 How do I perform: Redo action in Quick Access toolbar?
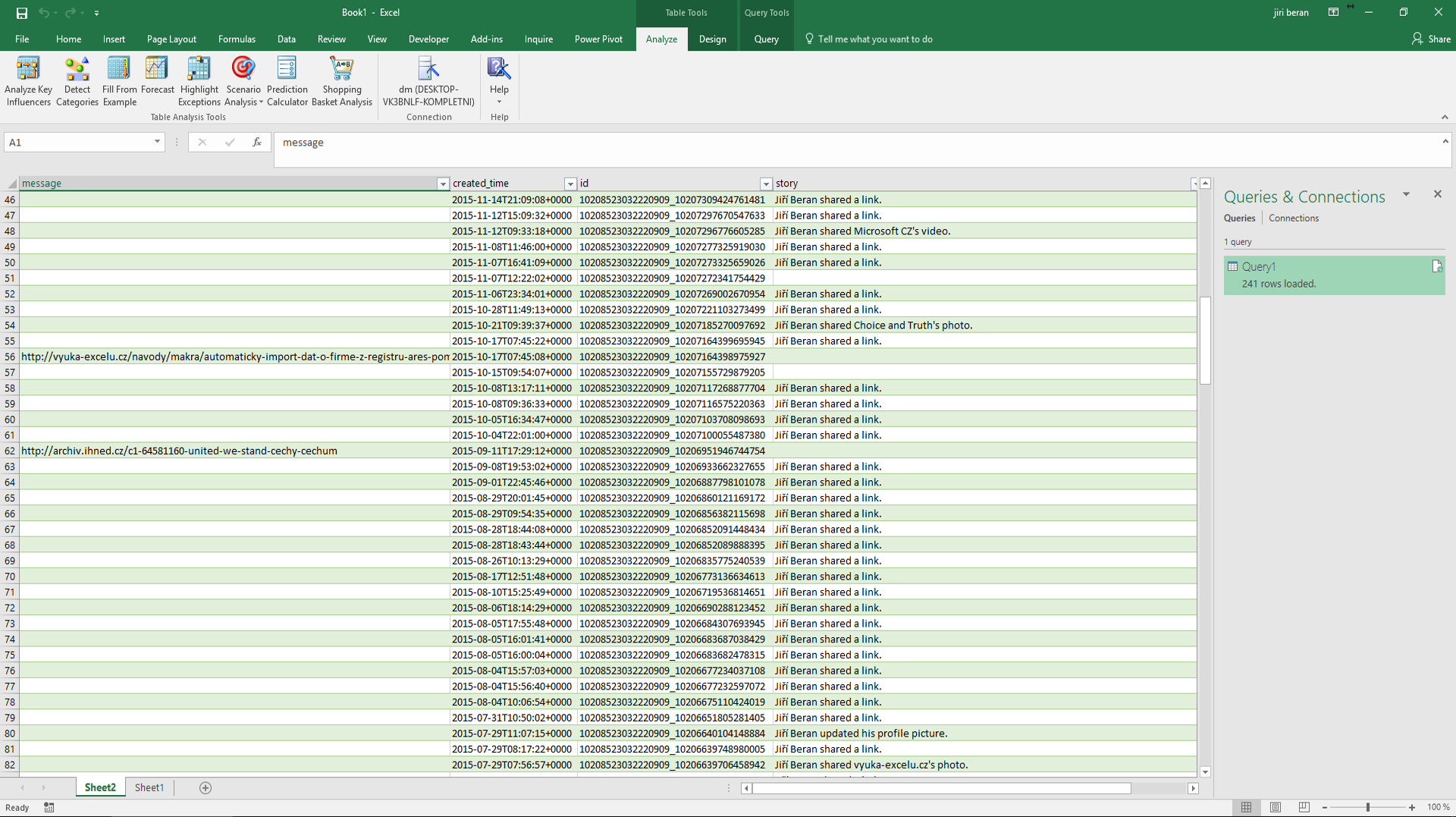(x=70, y=13)
